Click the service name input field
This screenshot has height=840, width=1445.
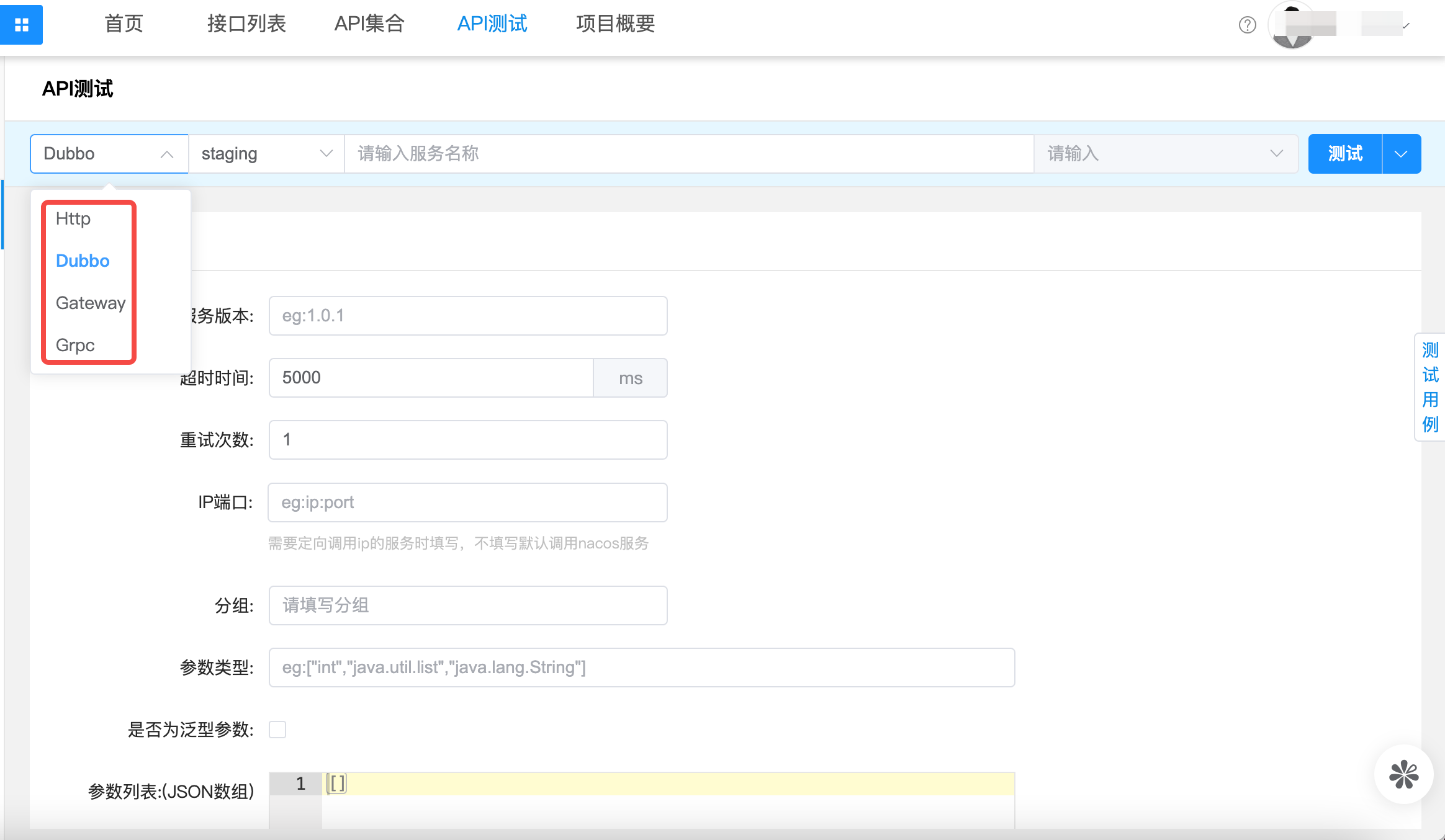click(x=688, y=154)
